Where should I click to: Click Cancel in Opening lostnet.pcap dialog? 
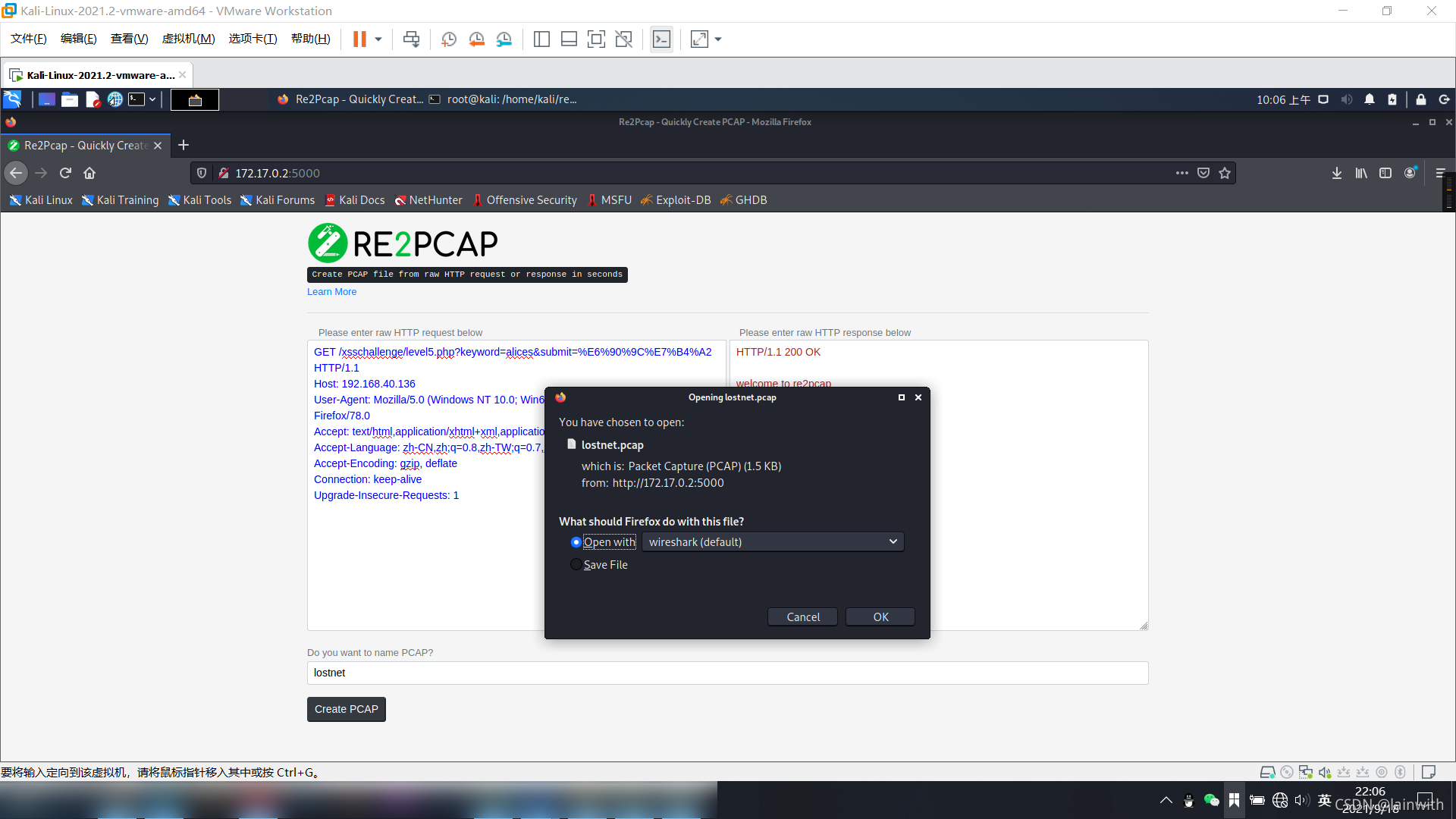coord(802,617)
